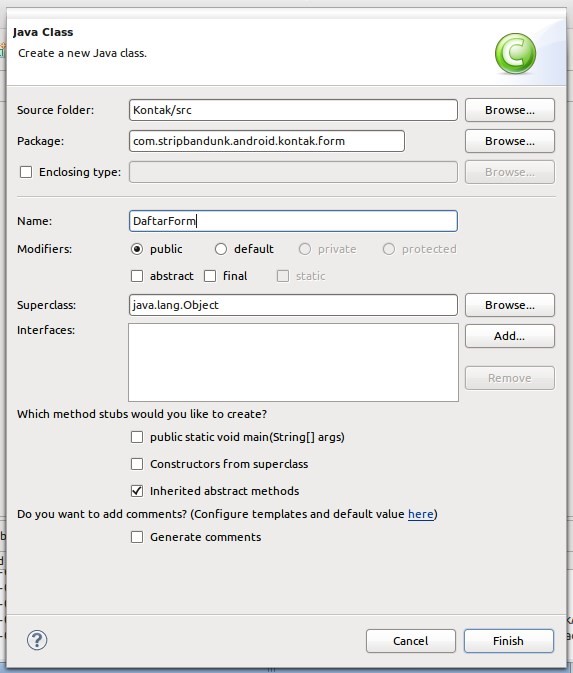This screenshot has height=673, width=573.
Task: Finish creating the Java class
Action: tap(509, 641)
